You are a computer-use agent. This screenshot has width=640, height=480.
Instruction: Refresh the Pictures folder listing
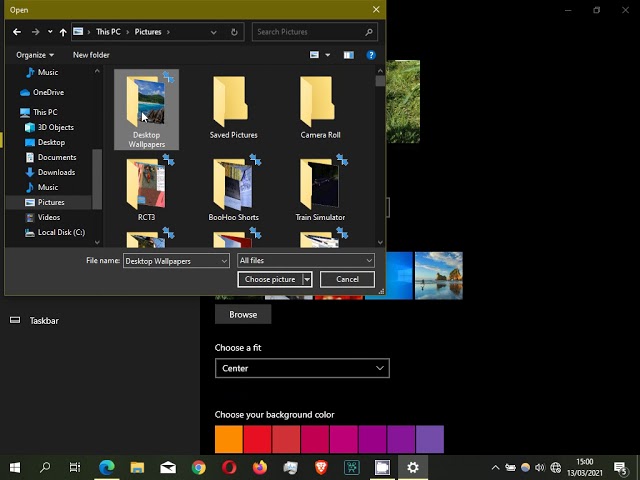pyautogui.click(x=234, y=32)
